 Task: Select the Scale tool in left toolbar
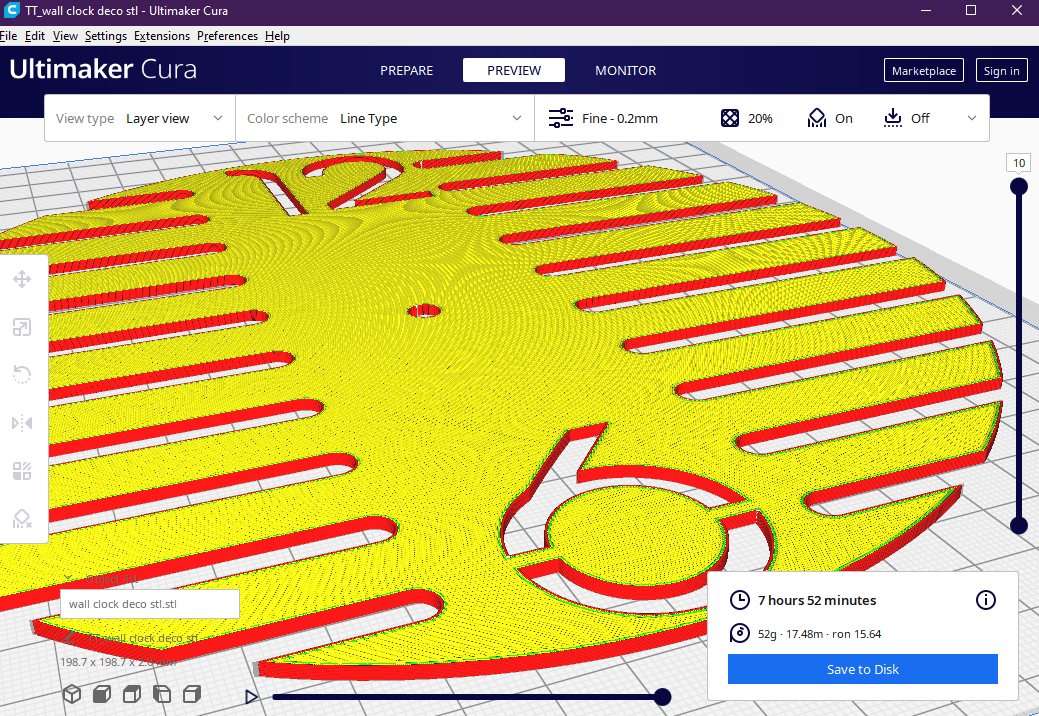[x=22, y=327]
